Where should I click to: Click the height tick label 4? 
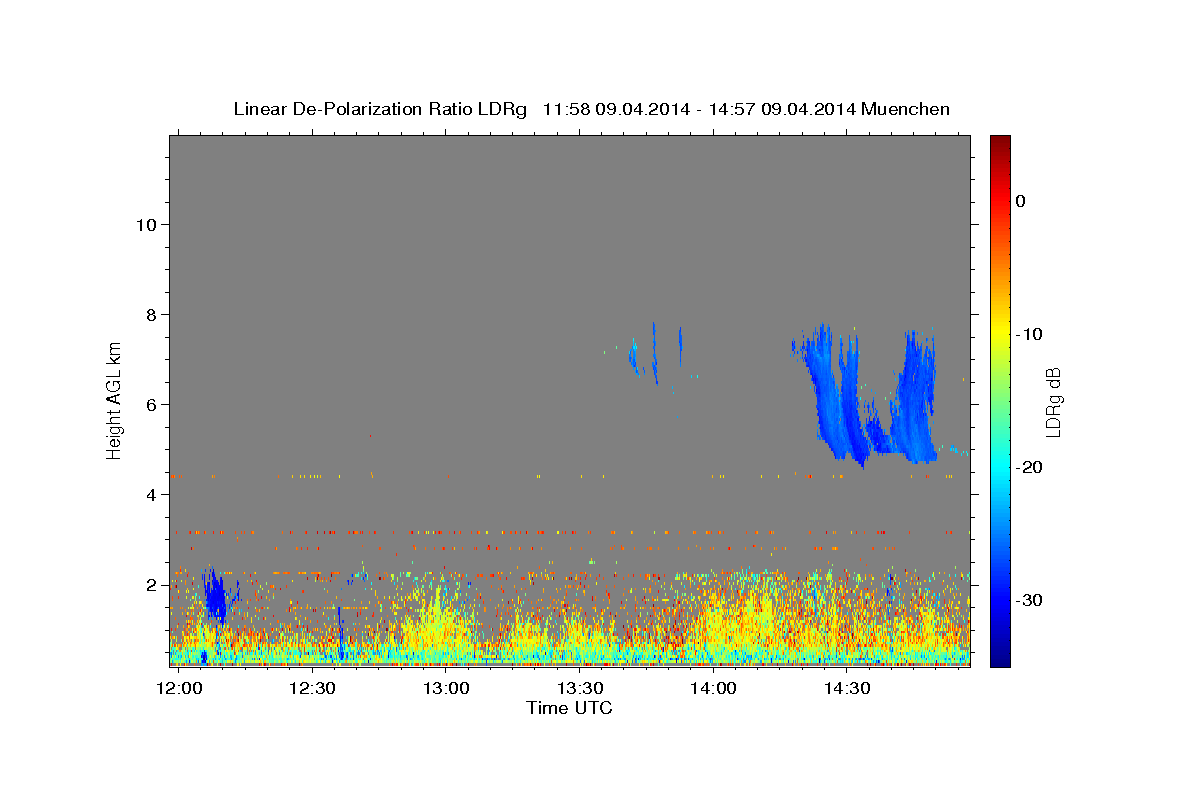click(x=152, y=494)
